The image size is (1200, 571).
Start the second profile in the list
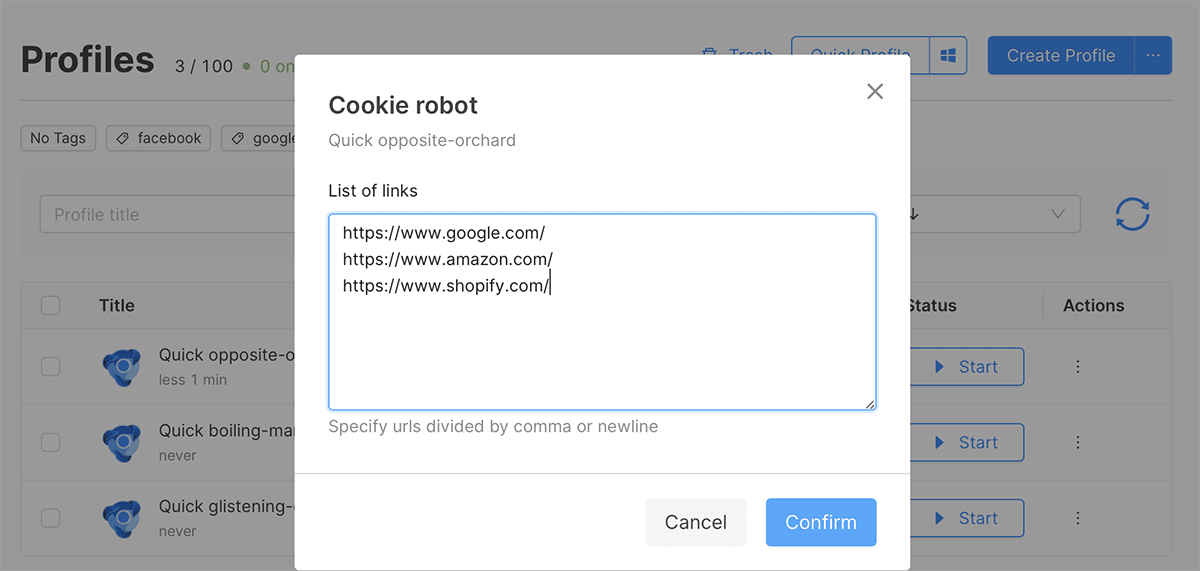[x=966, y=442]
